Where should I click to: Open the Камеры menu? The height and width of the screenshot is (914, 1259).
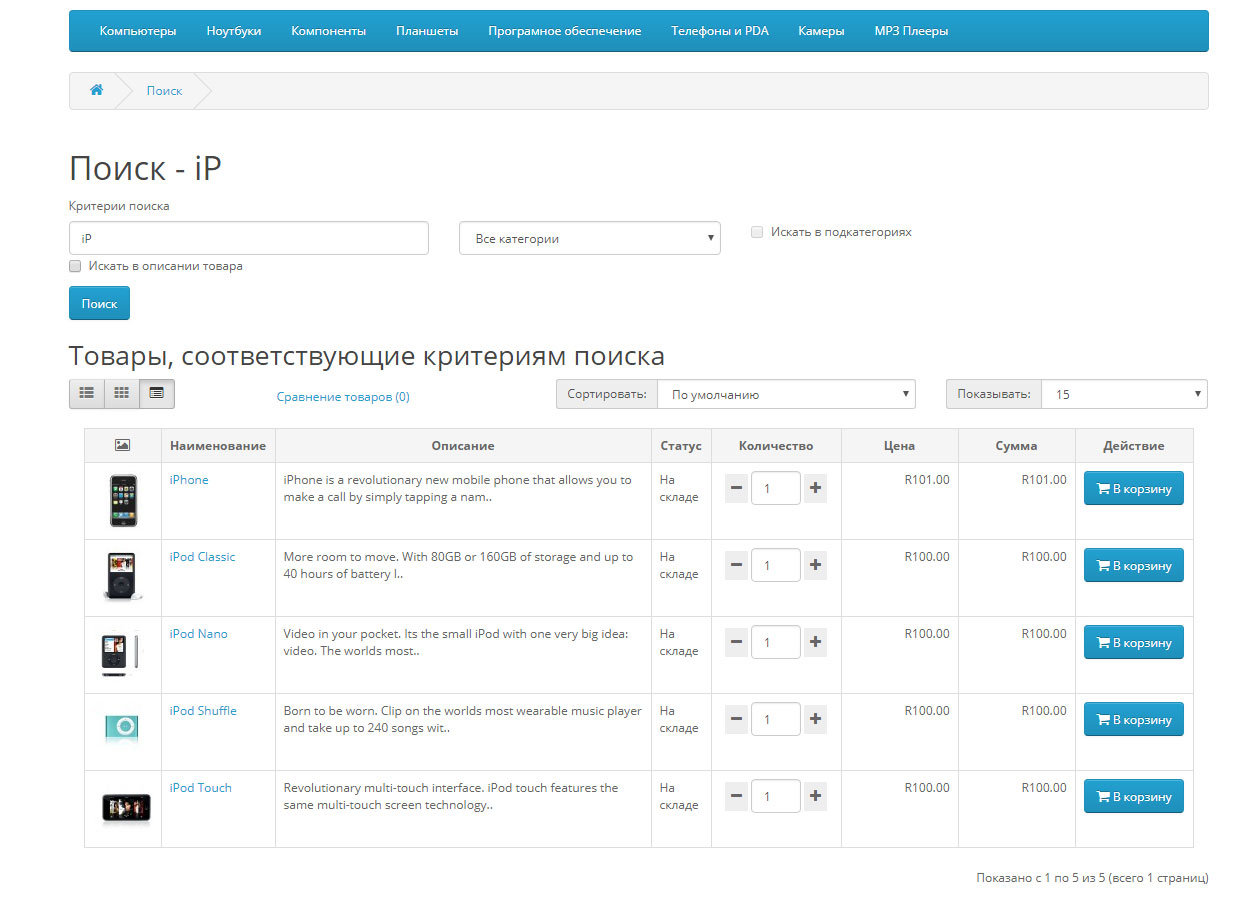pos(821,31)
